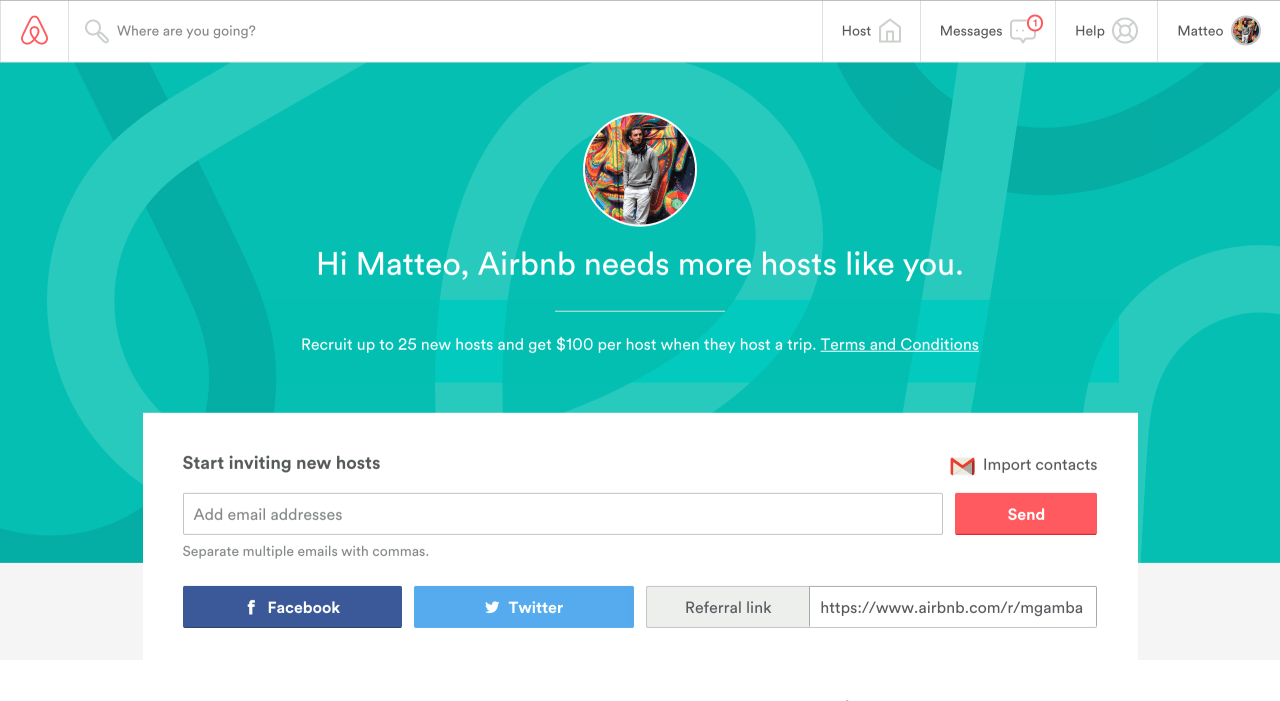Open the Terms and Conditions link
The image size is (1280, 701).
tap(899, 344)
